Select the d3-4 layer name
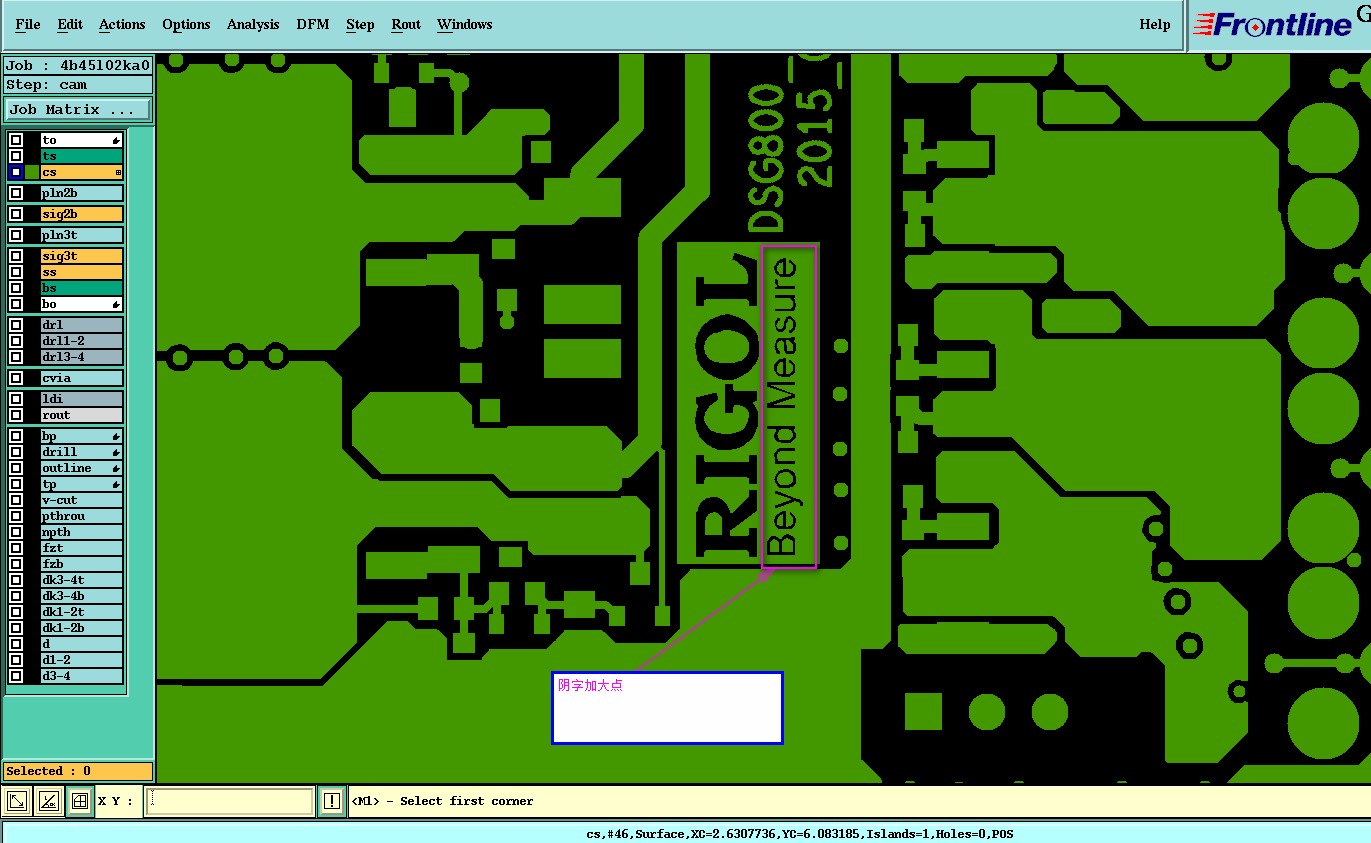 click(x=82, y=676)
